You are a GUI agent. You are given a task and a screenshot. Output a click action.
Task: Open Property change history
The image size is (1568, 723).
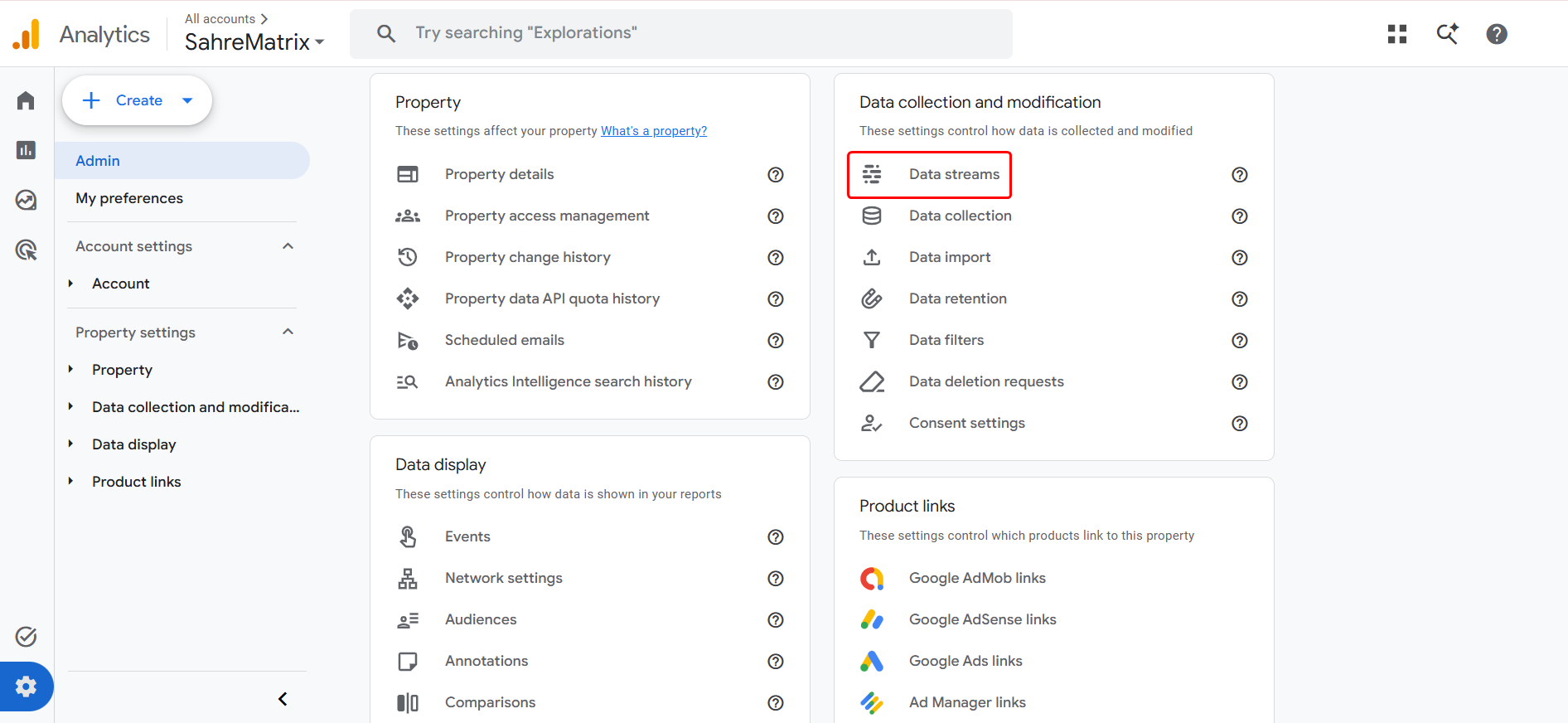[528, 257]
